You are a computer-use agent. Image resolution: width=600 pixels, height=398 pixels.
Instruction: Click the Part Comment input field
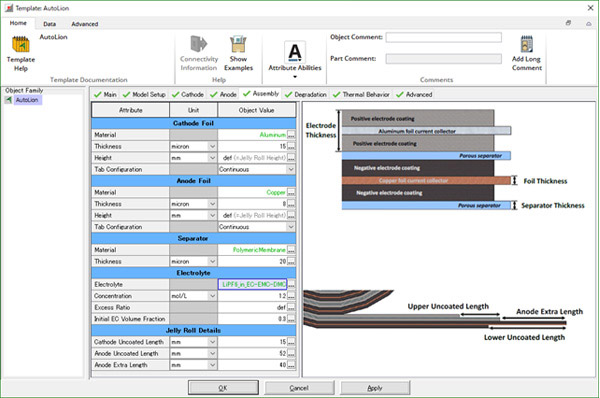pyautogui.click(x=443, y=59)
